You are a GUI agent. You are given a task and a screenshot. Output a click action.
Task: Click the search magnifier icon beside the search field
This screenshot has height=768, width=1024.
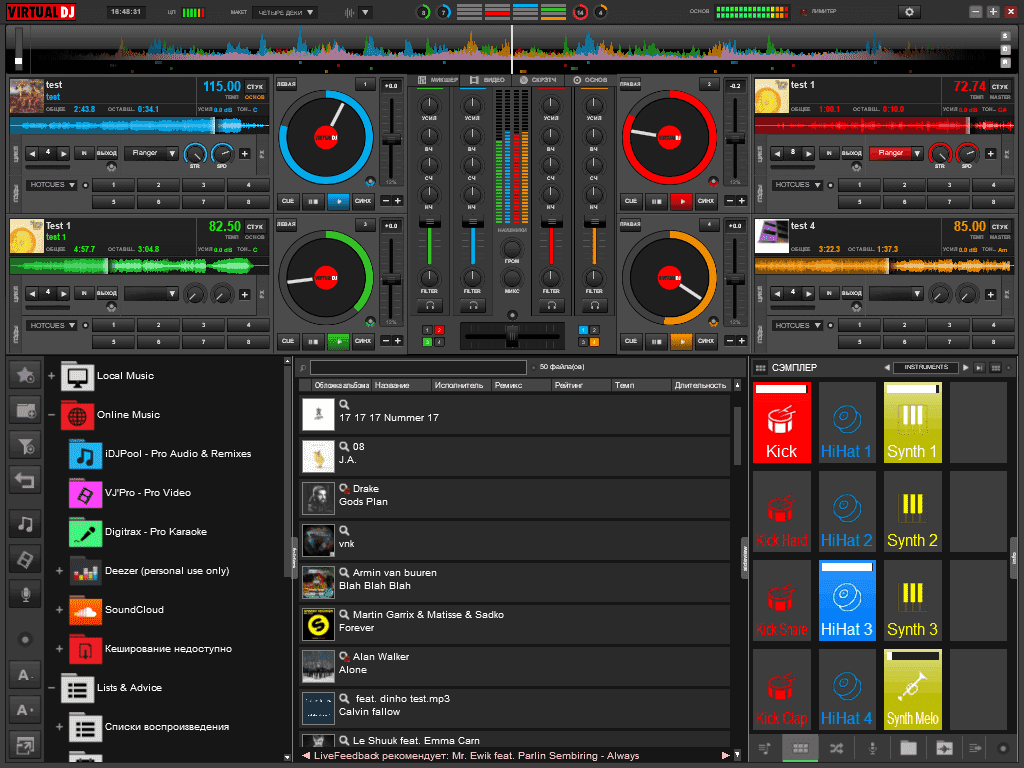tap(302, 368)
